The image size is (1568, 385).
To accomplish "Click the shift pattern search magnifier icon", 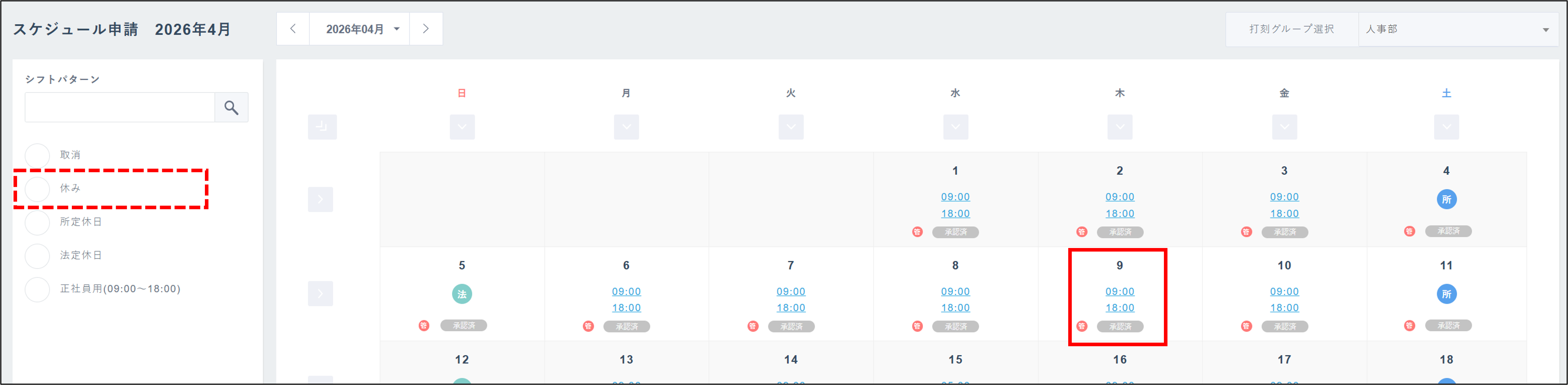I will click(x=231, y=108).
